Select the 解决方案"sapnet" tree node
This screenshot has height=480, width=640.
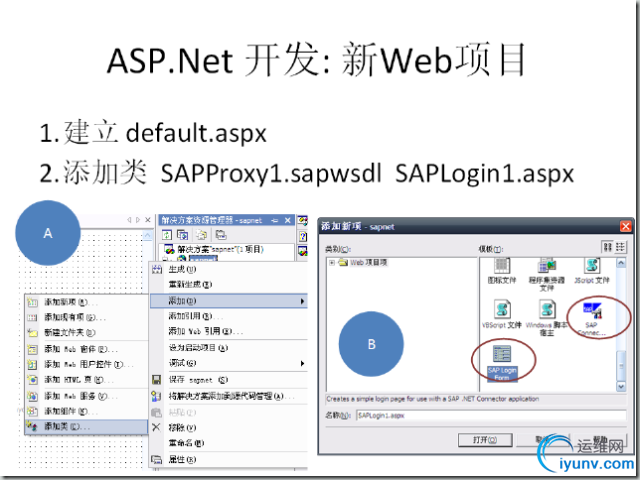(x=214, y=249)
